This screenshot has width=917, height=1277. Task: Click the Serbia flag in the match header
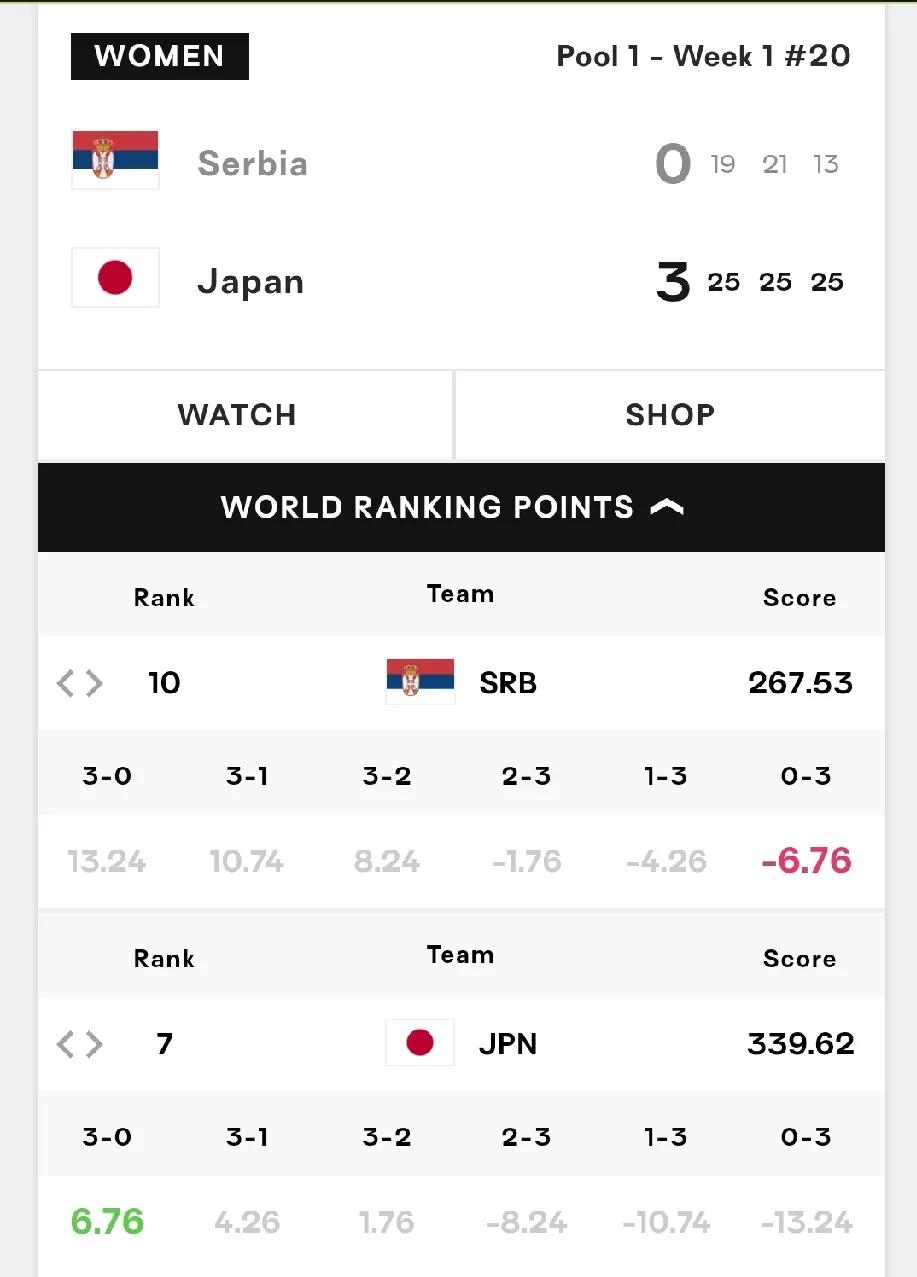point(115,160)
